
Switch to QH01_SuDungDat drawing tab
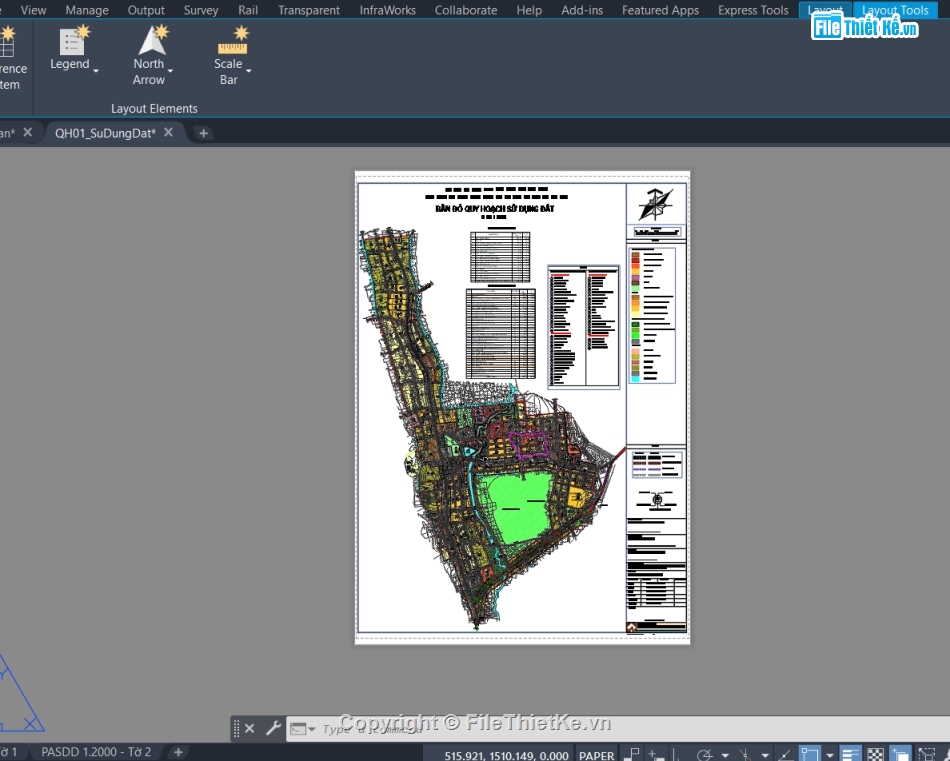point(105,133)
